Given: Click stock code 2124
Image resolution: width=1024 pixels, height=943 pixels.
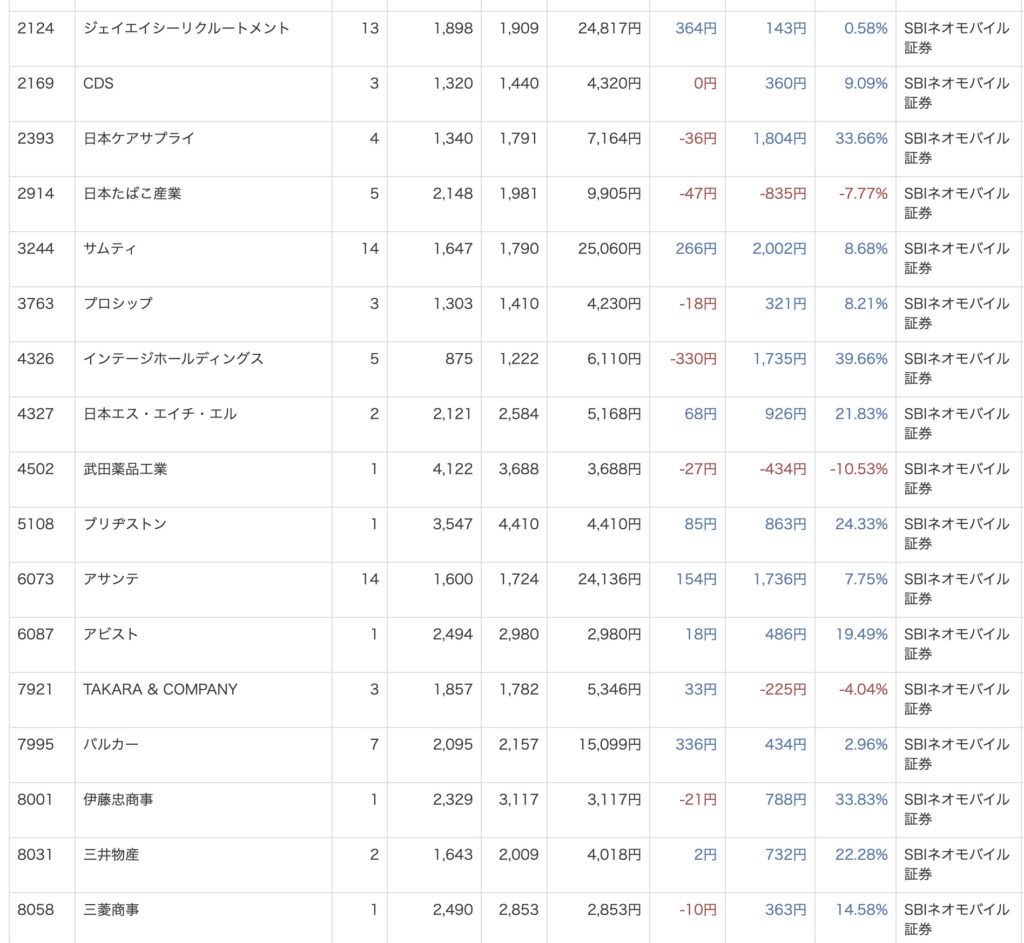Looking at the screenshot, I should pyautogui.click(x=35, y=28).
